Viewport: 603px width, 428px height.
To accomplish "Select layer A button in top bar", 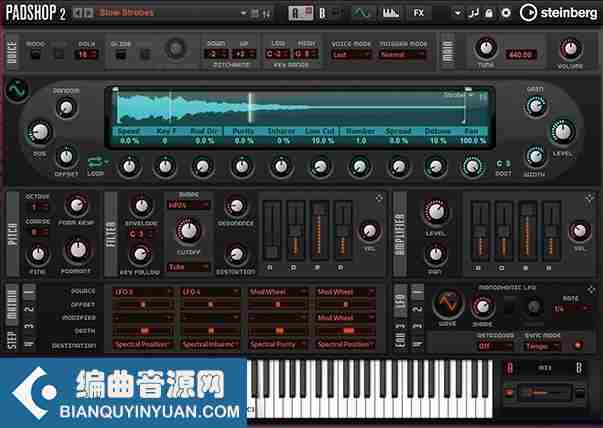I will tap(300, 13).
